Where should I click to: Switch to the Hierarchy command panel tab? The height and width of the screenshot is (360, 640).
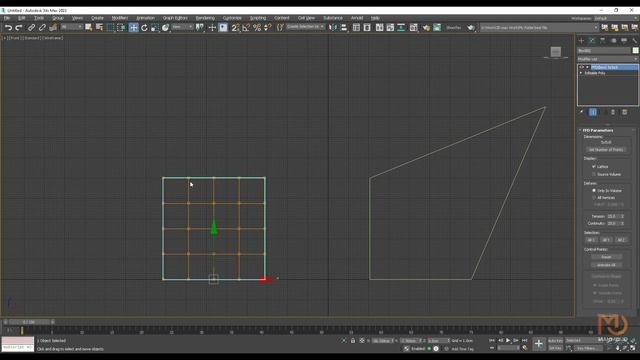(x=602, y=41)
